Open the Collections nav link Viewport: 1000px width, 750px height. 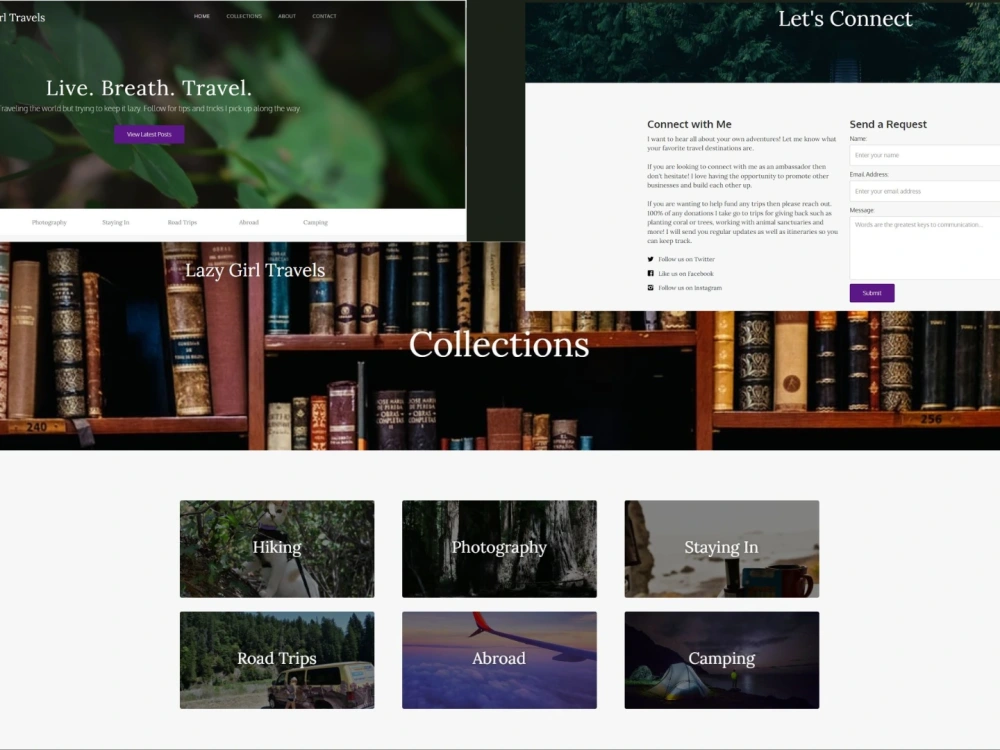[244, 16]
